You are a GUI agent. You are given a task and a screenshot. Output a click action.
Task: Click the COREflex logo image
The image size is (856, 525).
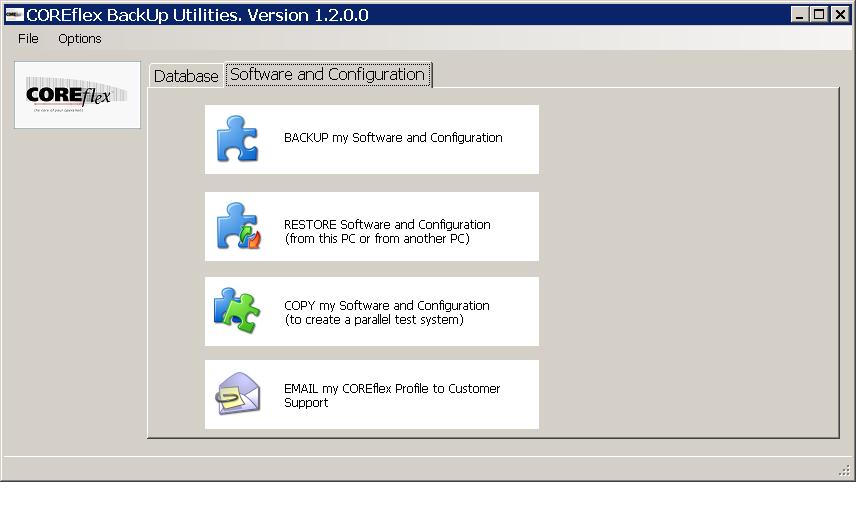pos(78,95)
